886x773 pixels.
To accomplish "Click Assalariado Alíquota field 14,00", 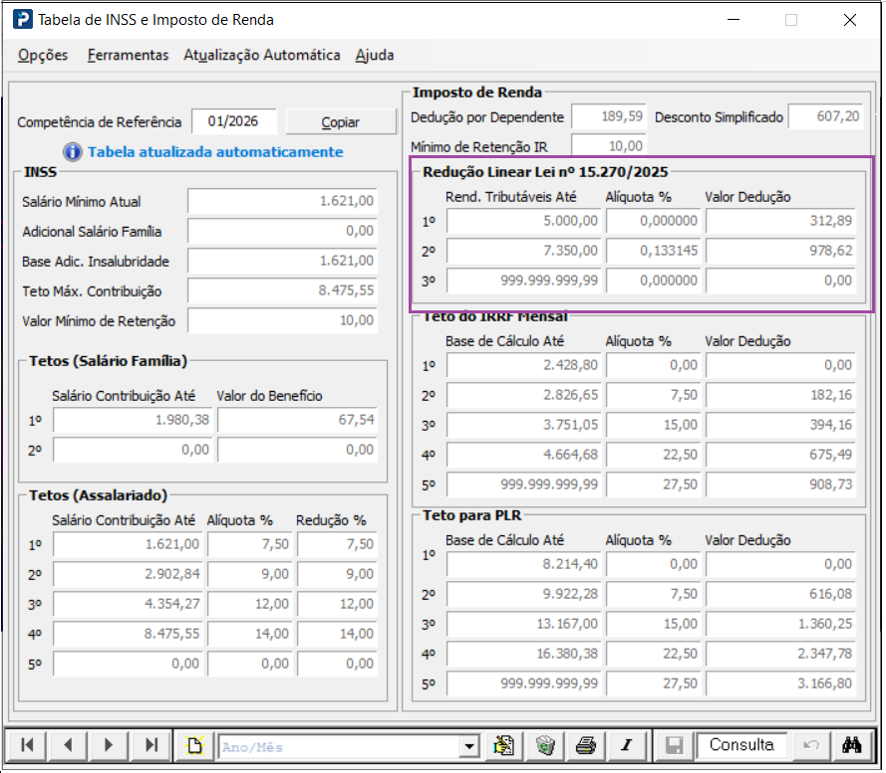I will pyautogui.click(x=250, y=634).
